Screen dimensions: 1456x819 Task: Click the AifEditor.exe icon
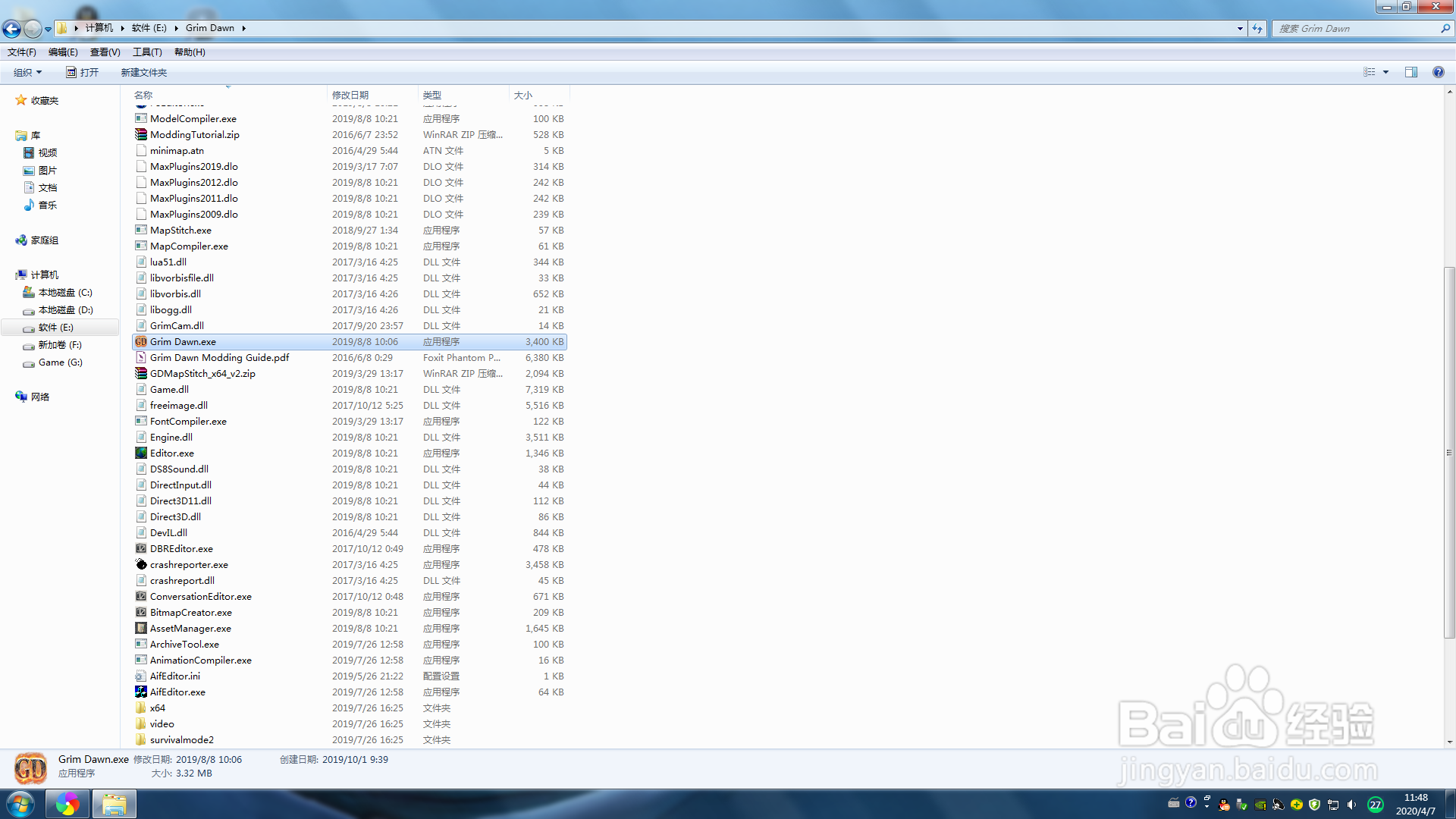[141, 692]
